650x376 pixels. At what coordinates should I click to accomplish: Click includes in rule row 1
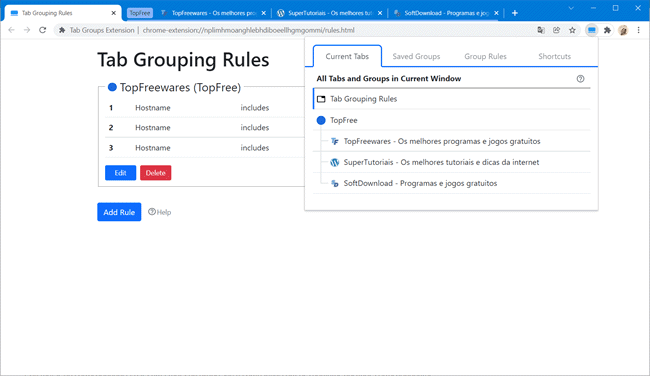pos(255,108)
